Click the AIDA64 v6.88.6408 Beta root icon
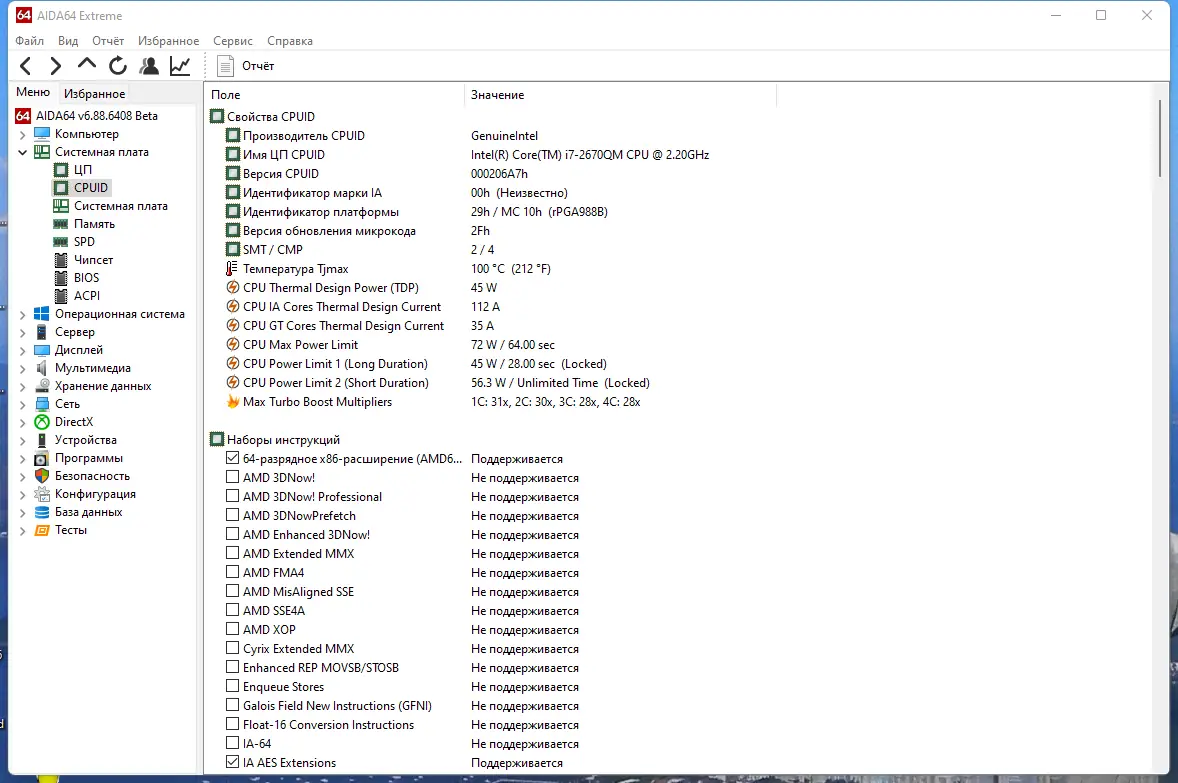This screenshot has height=783, width=1178. [x=23, y=116]
